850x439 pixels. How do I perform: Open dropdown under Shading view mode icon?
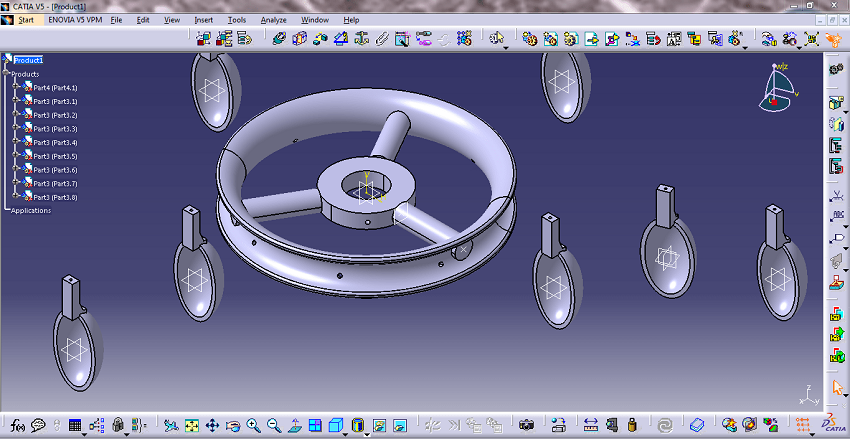(366, 434)
